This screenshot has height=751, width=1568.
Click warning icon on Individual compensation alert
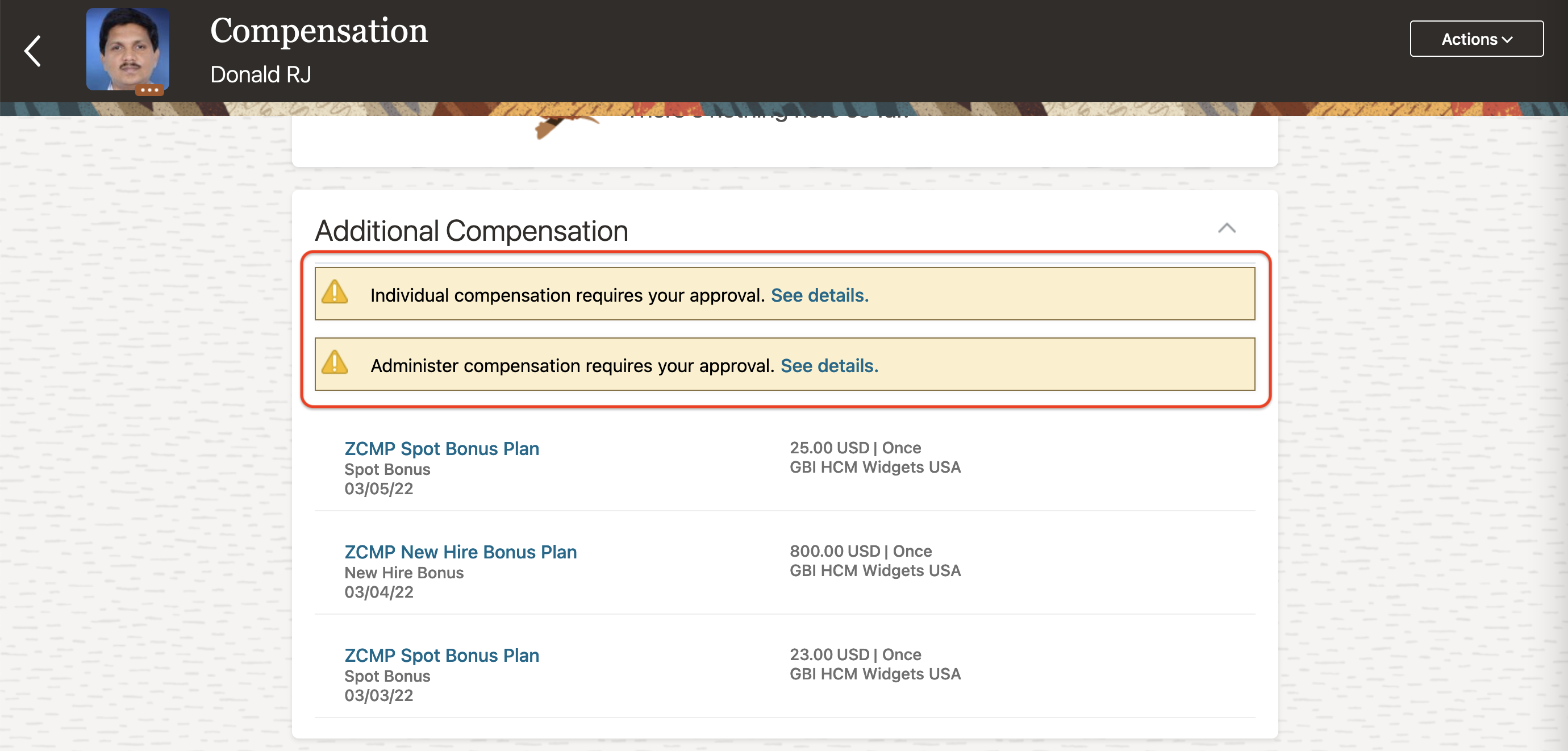(x=334, y=293)
